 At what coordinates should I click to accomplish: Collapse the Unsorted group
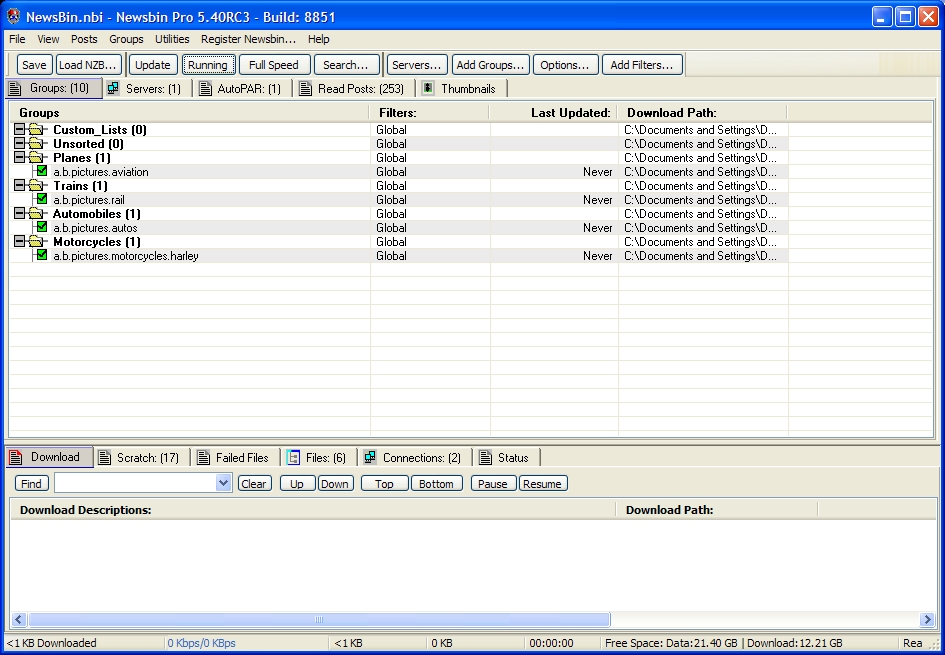pyautogui.click(x=20, y=143)
